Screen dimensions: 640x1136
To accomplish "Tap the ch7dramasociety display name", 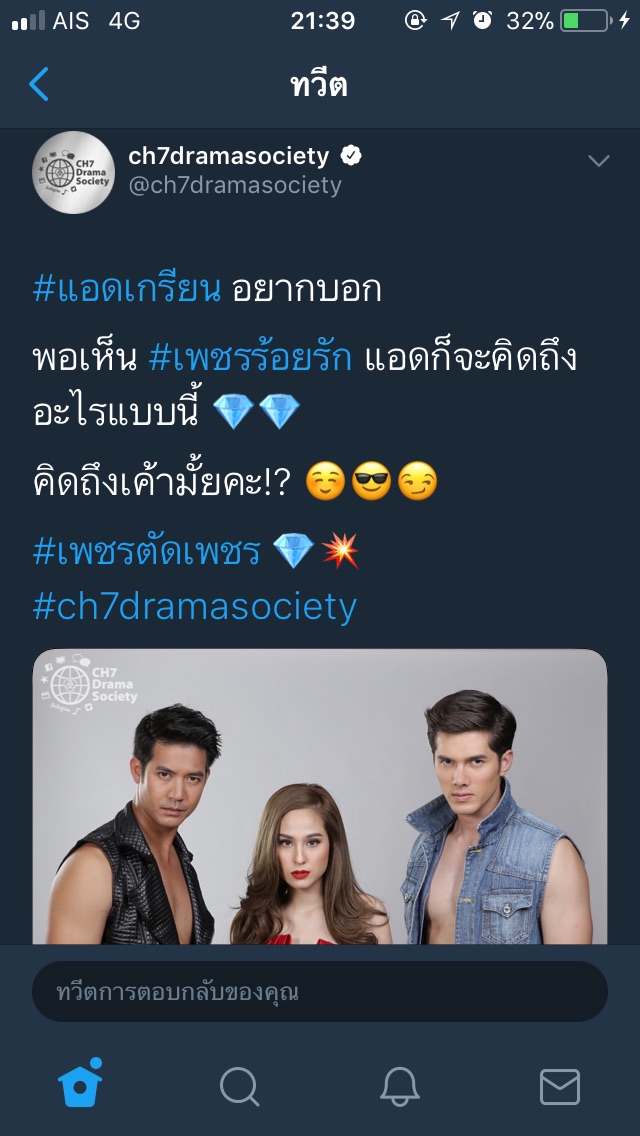I will 228,155.
